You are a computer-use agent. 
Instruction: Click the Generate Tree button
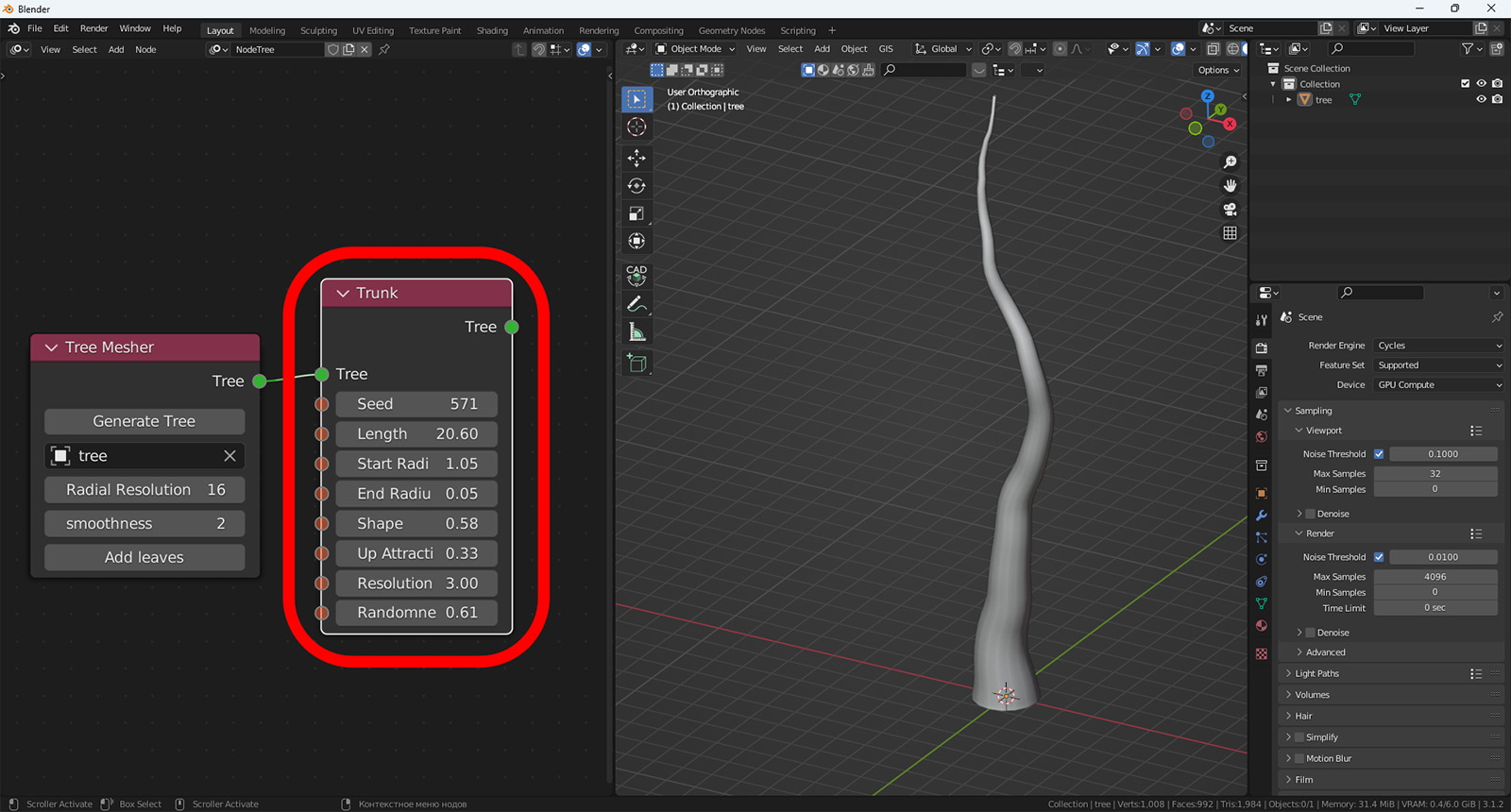[x=144, y=421]
